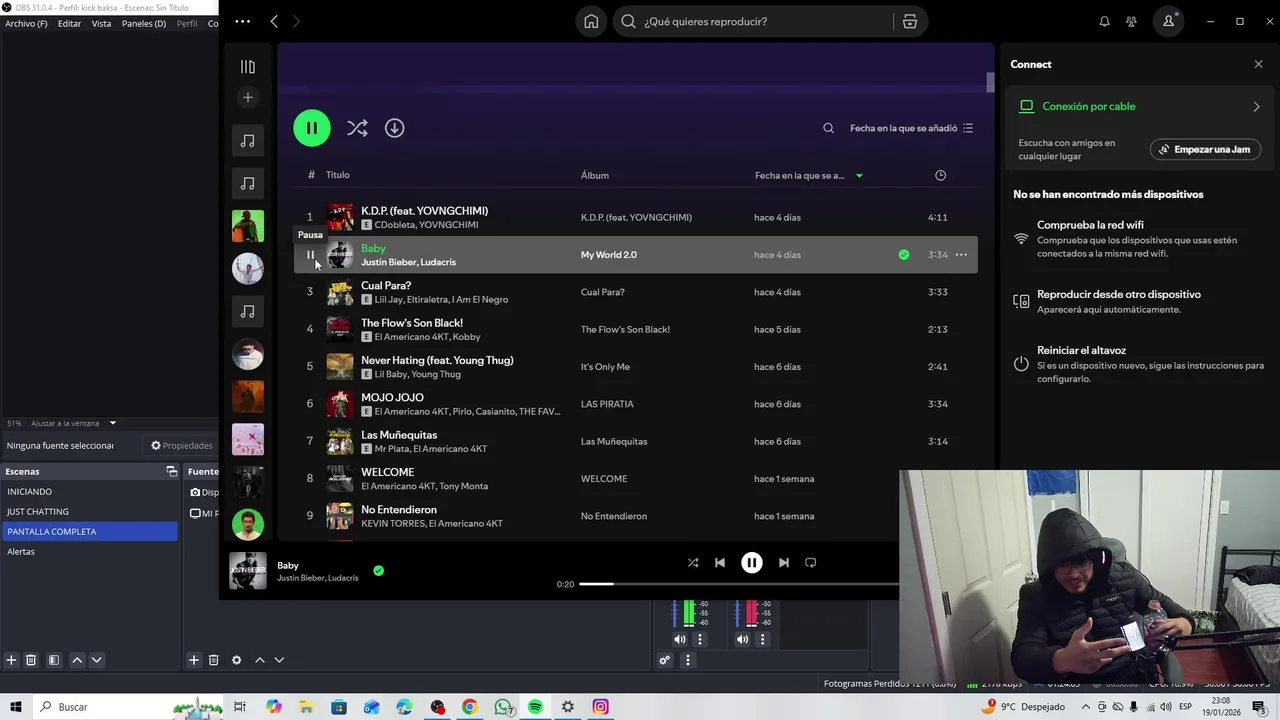Show hidden system tray icons
This screenshot has width=1280, height=720.
point(1086,707)
